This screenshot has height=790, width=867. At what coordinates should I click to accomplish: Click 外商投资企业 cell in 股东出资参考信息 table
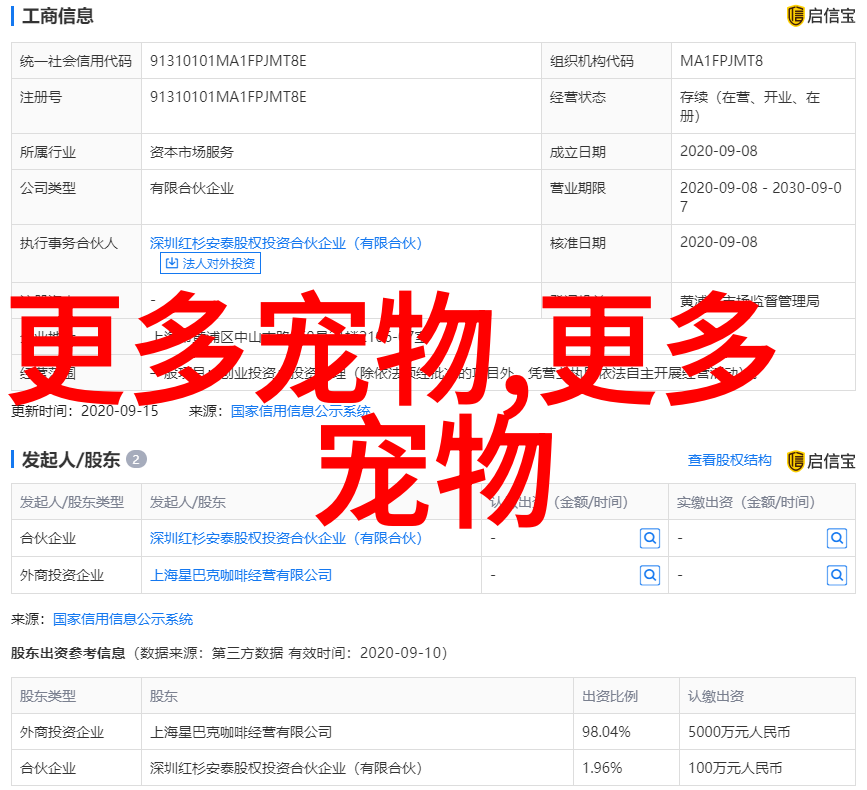point(76,732)
